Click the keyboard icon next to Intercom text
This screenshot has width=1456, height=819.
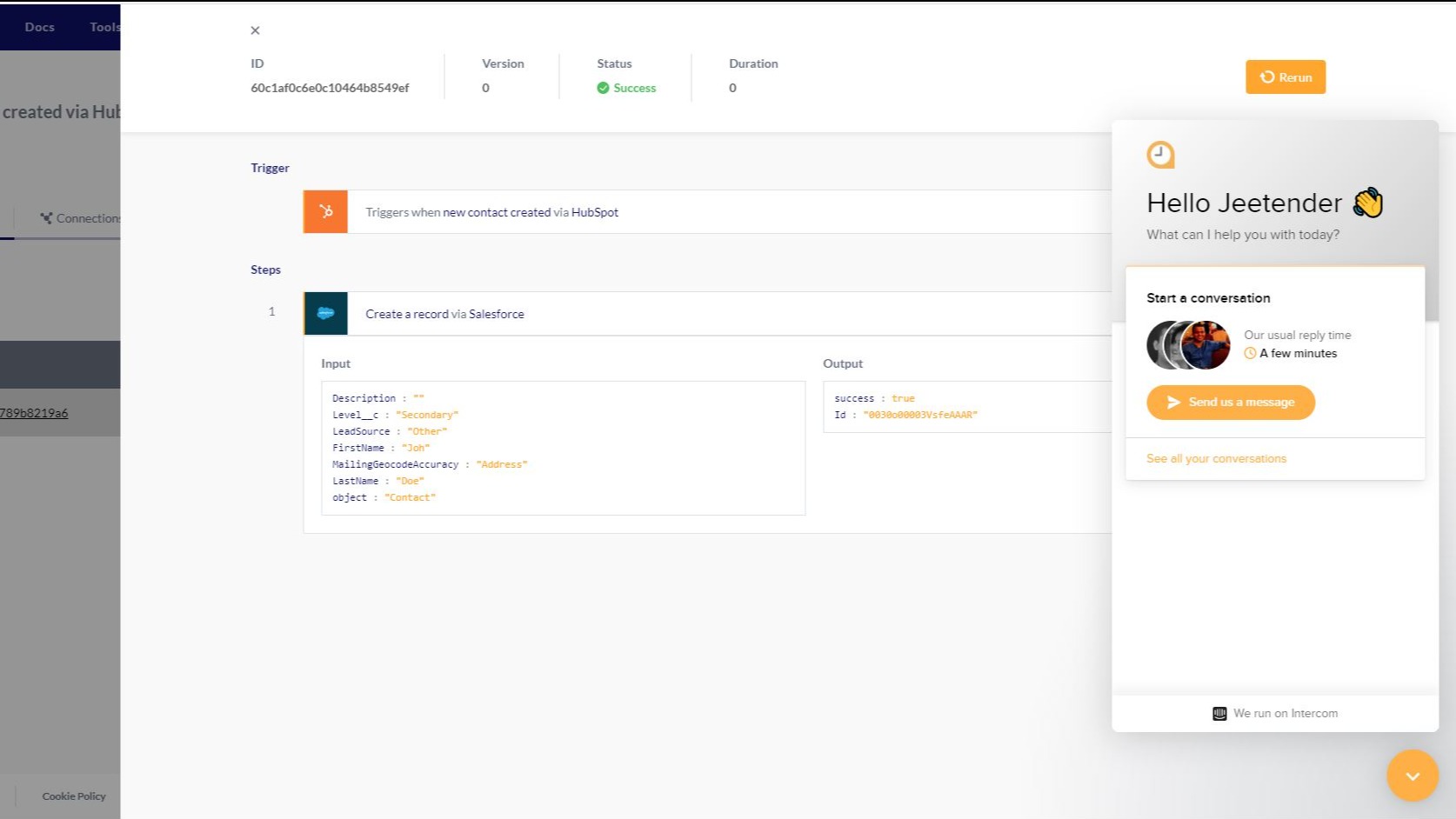point(1220,713)
